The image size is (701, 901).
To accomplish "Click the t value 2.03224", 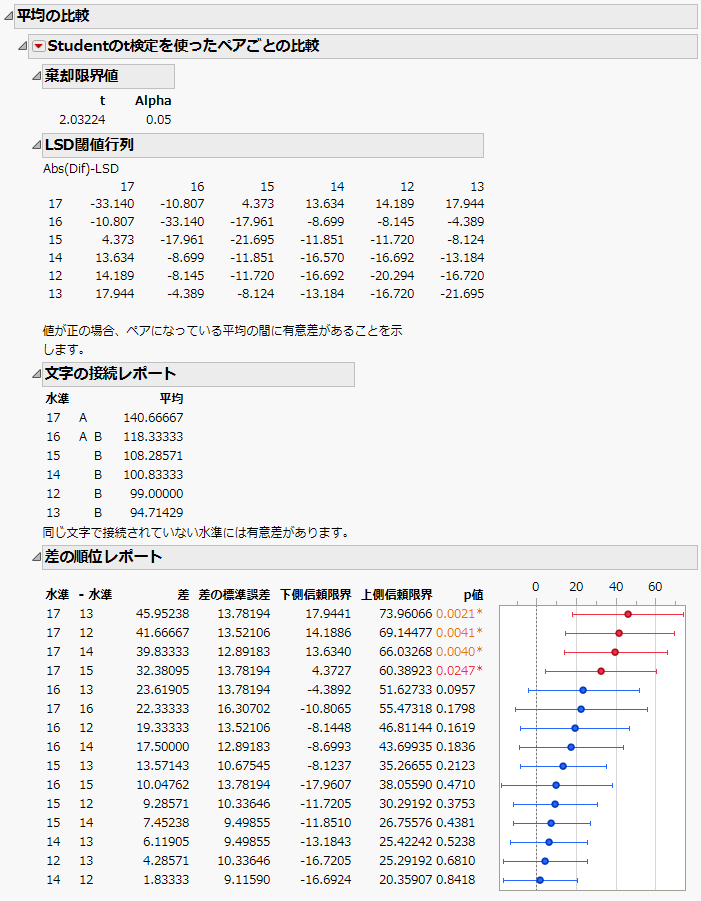I will 82,120.
